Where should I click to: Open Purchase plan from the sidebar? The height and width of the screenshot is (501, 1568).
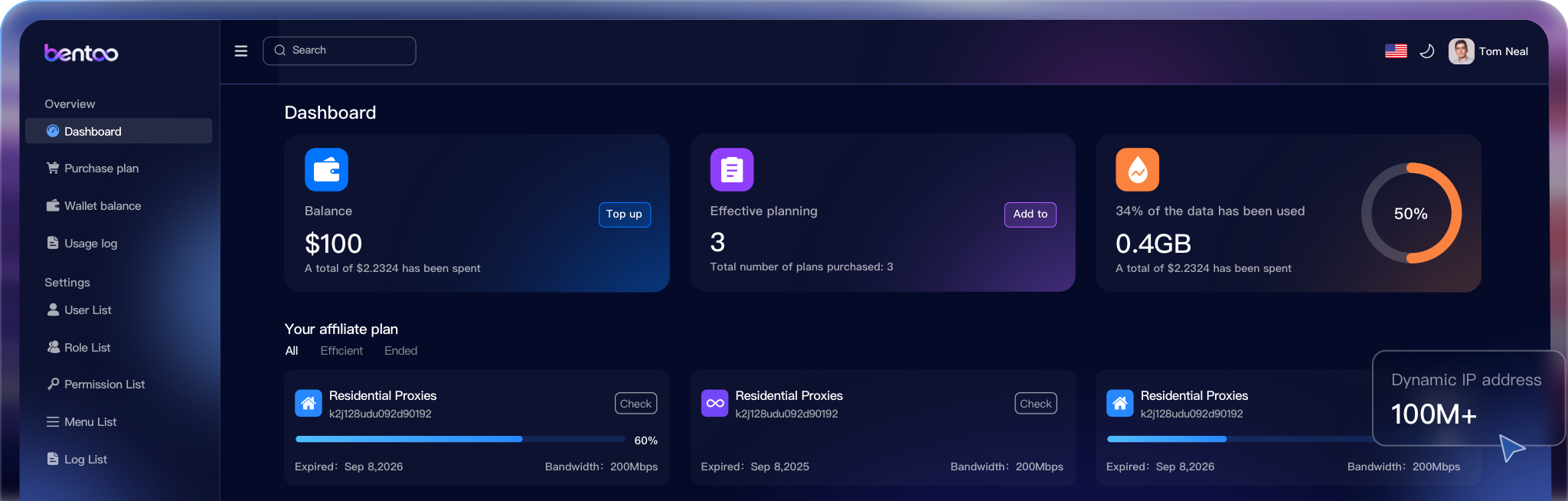pyautogui.click(x=101, y=169)
